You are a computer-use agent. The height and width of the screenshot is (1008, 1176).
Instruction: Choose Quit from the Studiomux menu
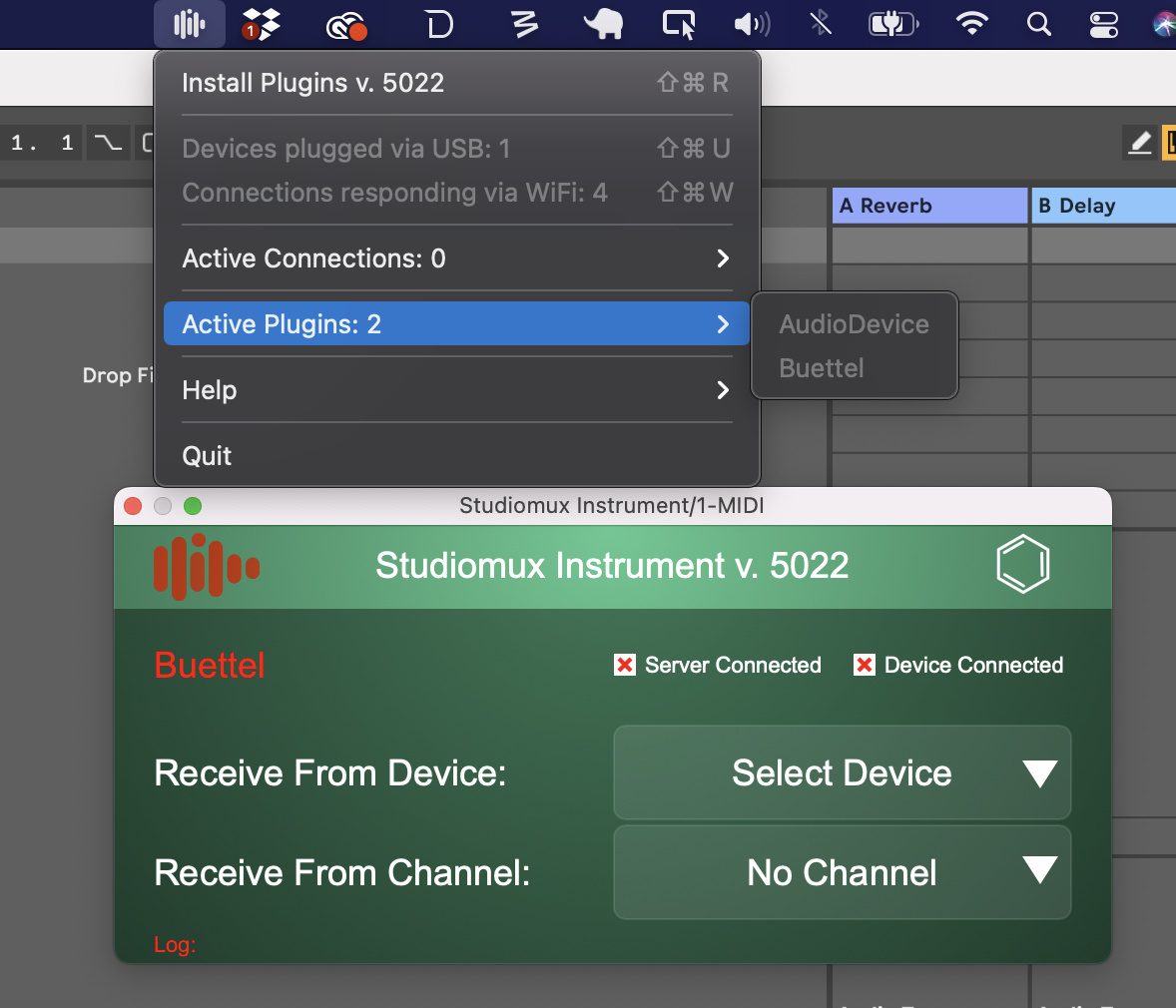(208, 456)
